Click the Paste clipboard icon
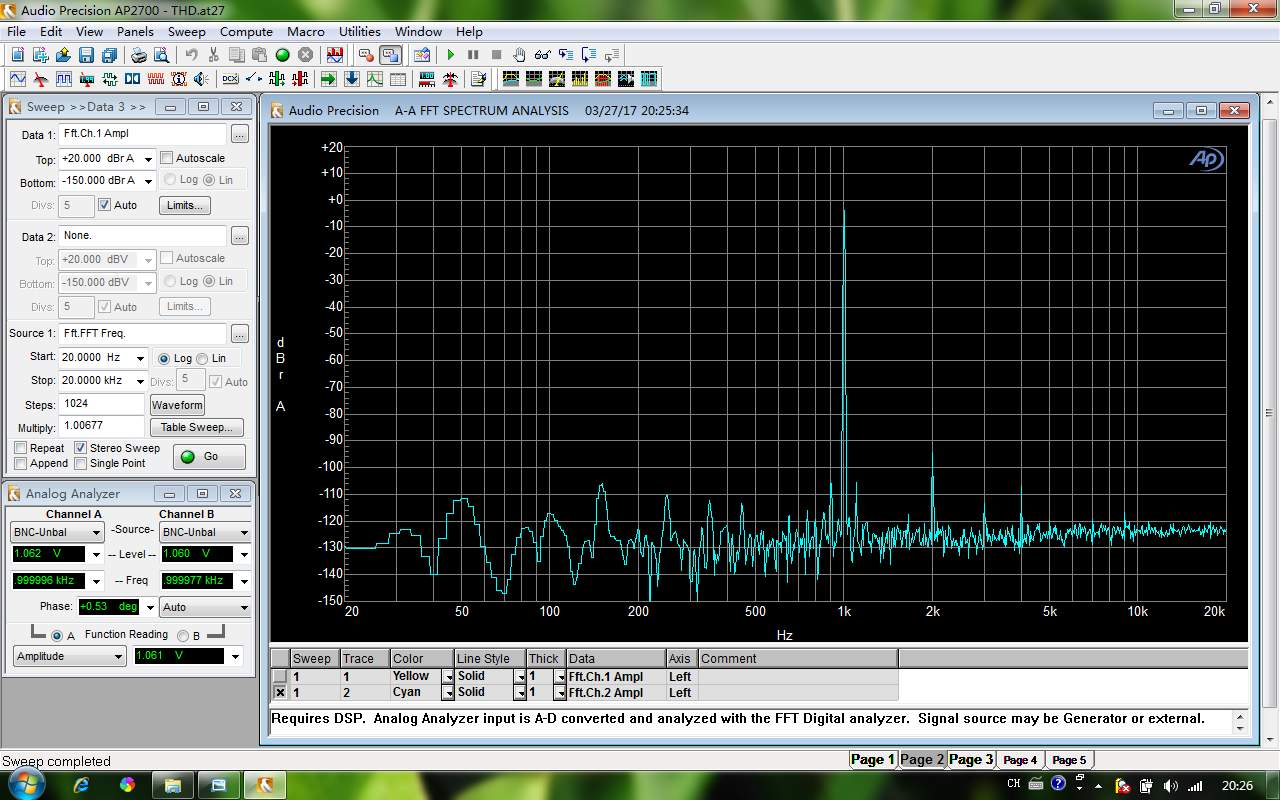Viewport: 1280px width, 800px height. click(x=260, y=55)
